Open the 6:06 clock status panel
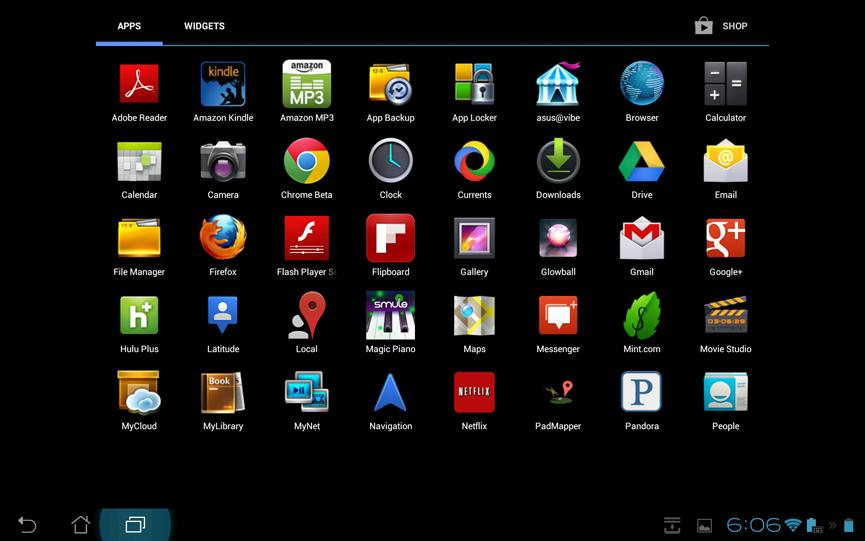 (x=753, y=525)
